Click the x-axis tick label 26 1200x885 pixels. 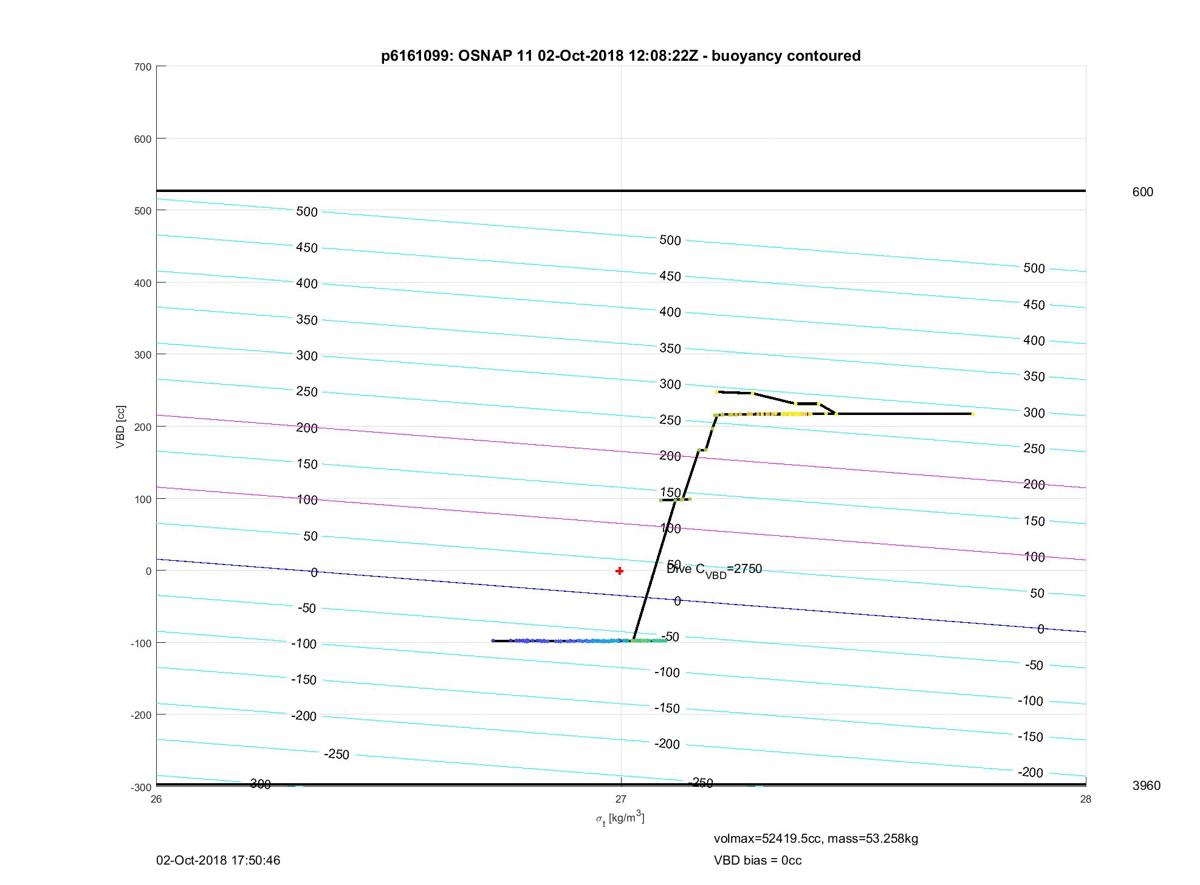tap(156, 799)
